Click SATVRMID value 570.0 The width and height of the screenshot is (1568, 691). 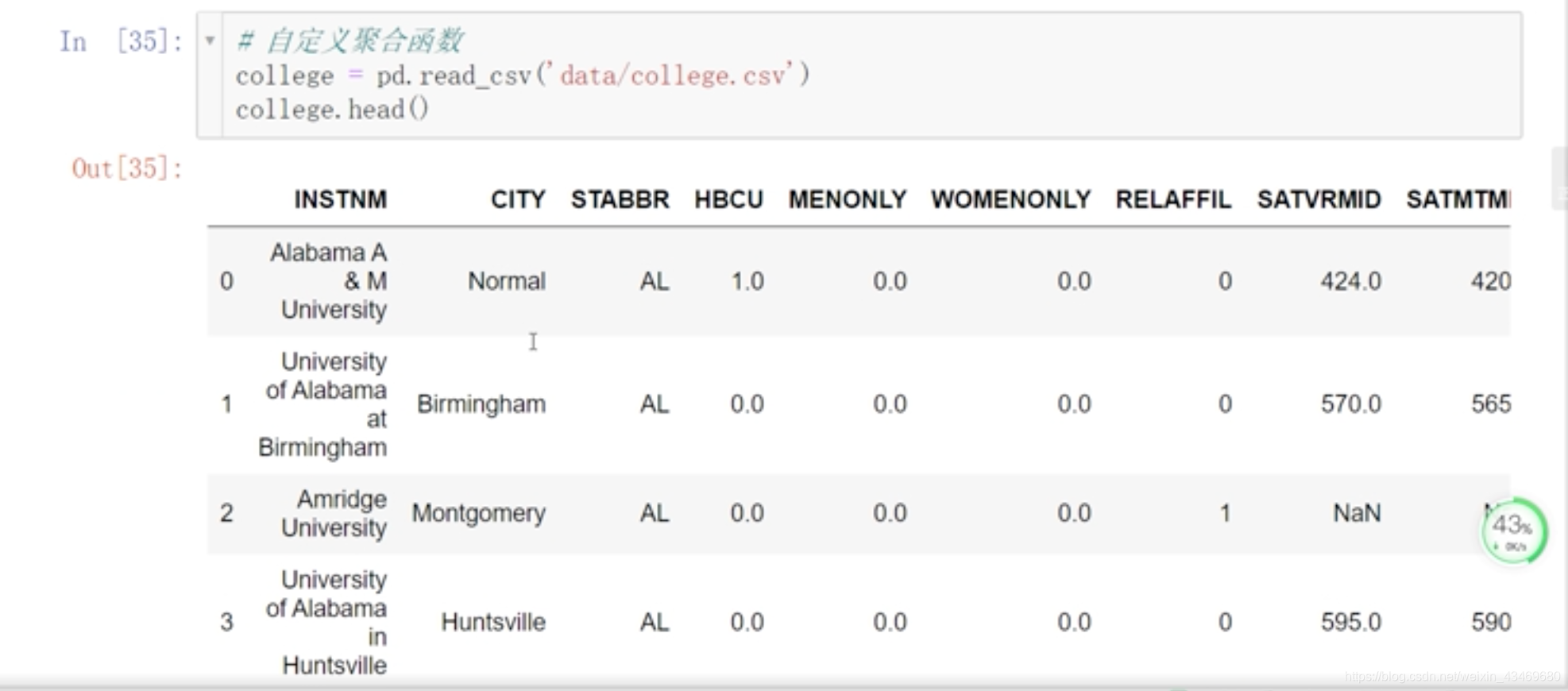[1350, 404]
